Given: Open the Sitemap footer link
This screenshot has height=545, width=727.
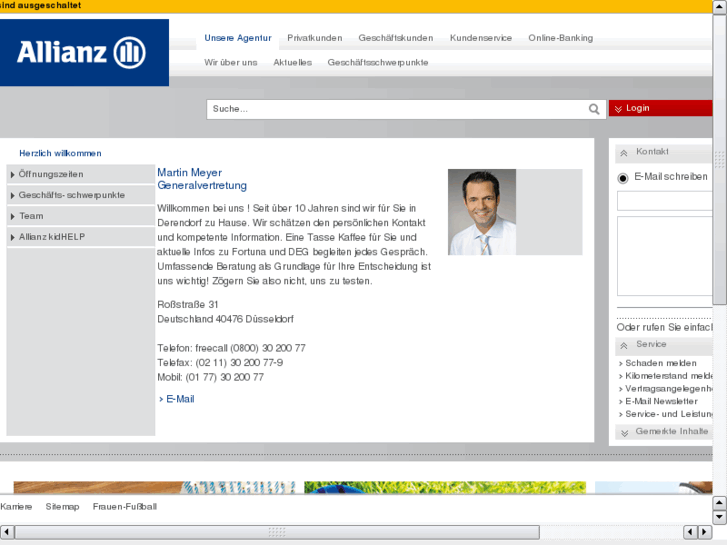Looking at the screenshot, I should (x=62, y=507).
